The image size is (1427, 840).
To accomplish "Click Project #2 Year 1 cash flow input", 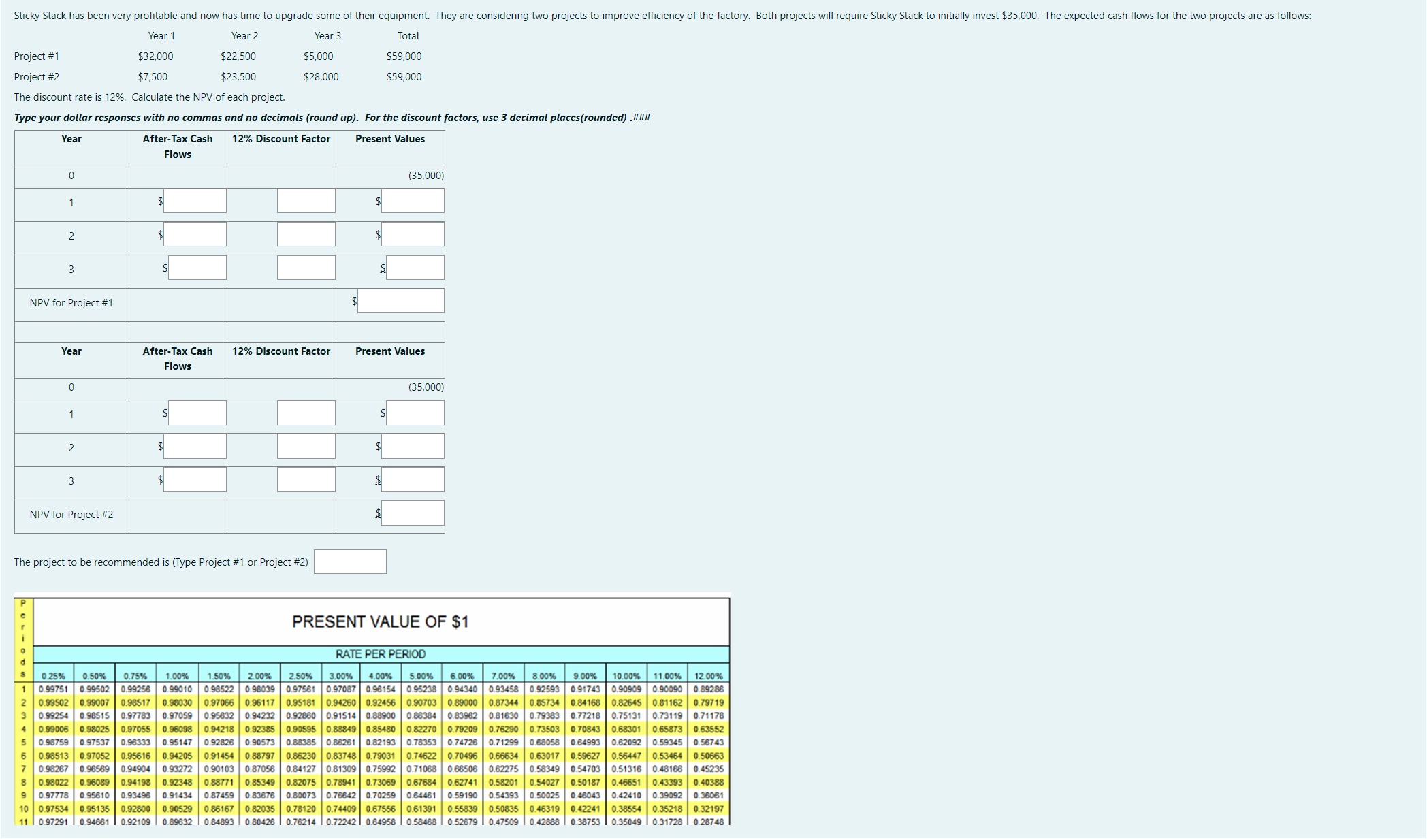I will tap(197, 413).
